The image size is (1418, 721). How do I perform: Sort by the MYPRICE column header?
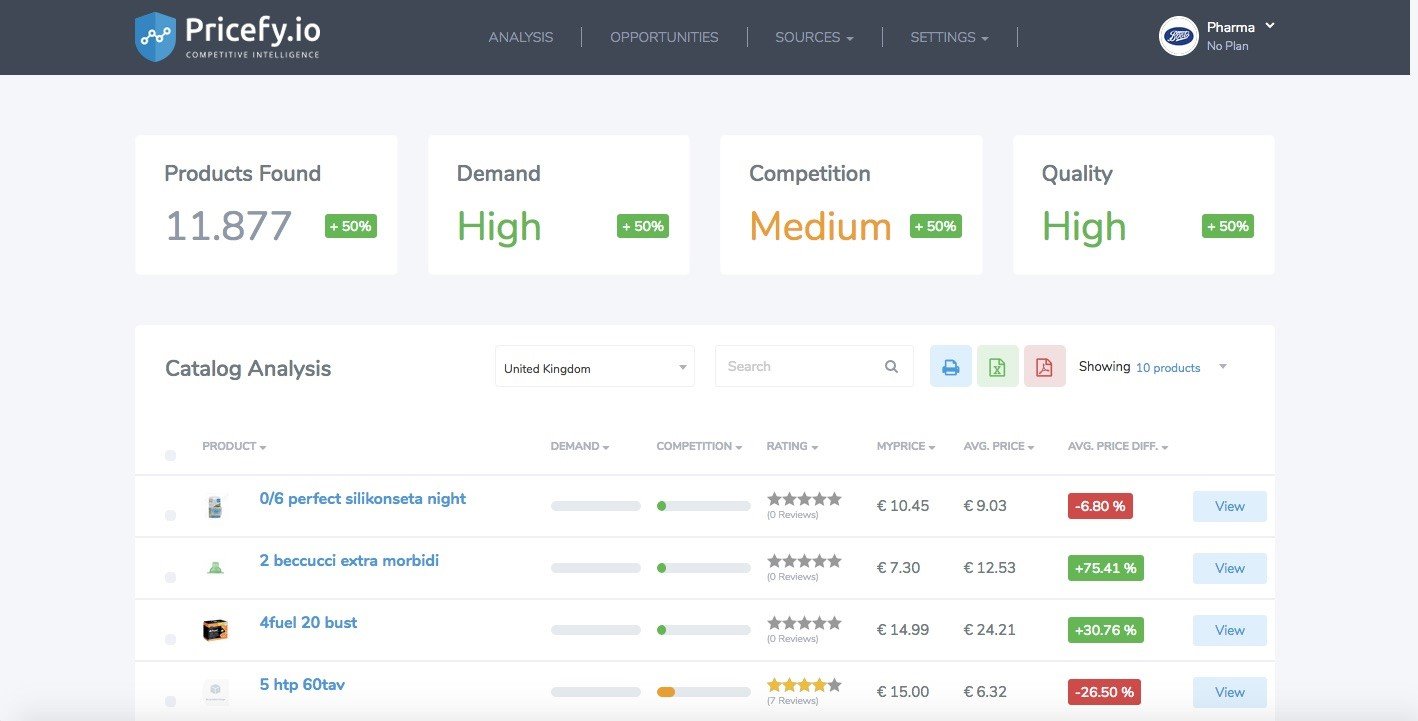pyautogui.click(x=906, y=446)
